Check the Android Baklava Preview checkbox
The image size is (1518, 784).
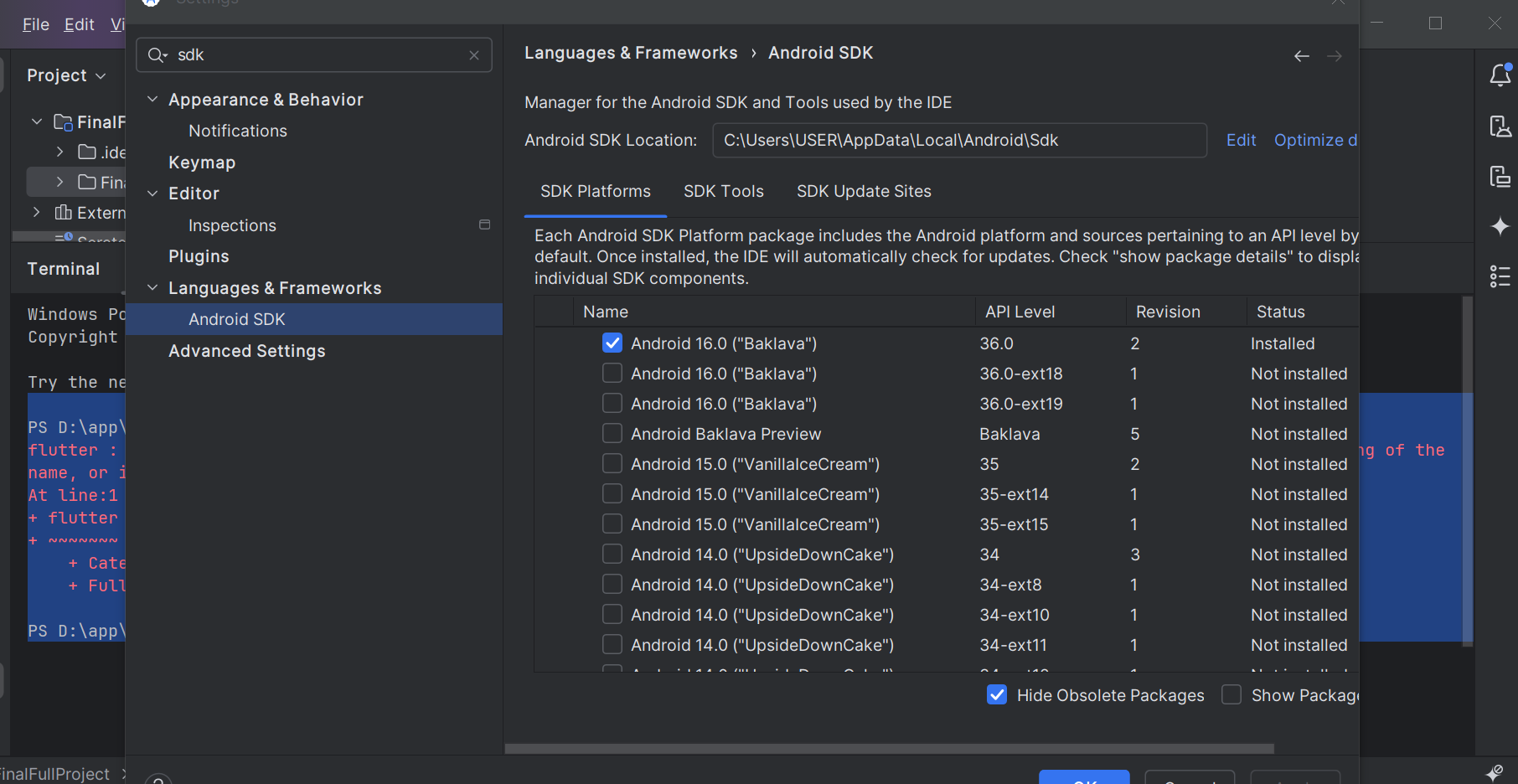[612, 434]
